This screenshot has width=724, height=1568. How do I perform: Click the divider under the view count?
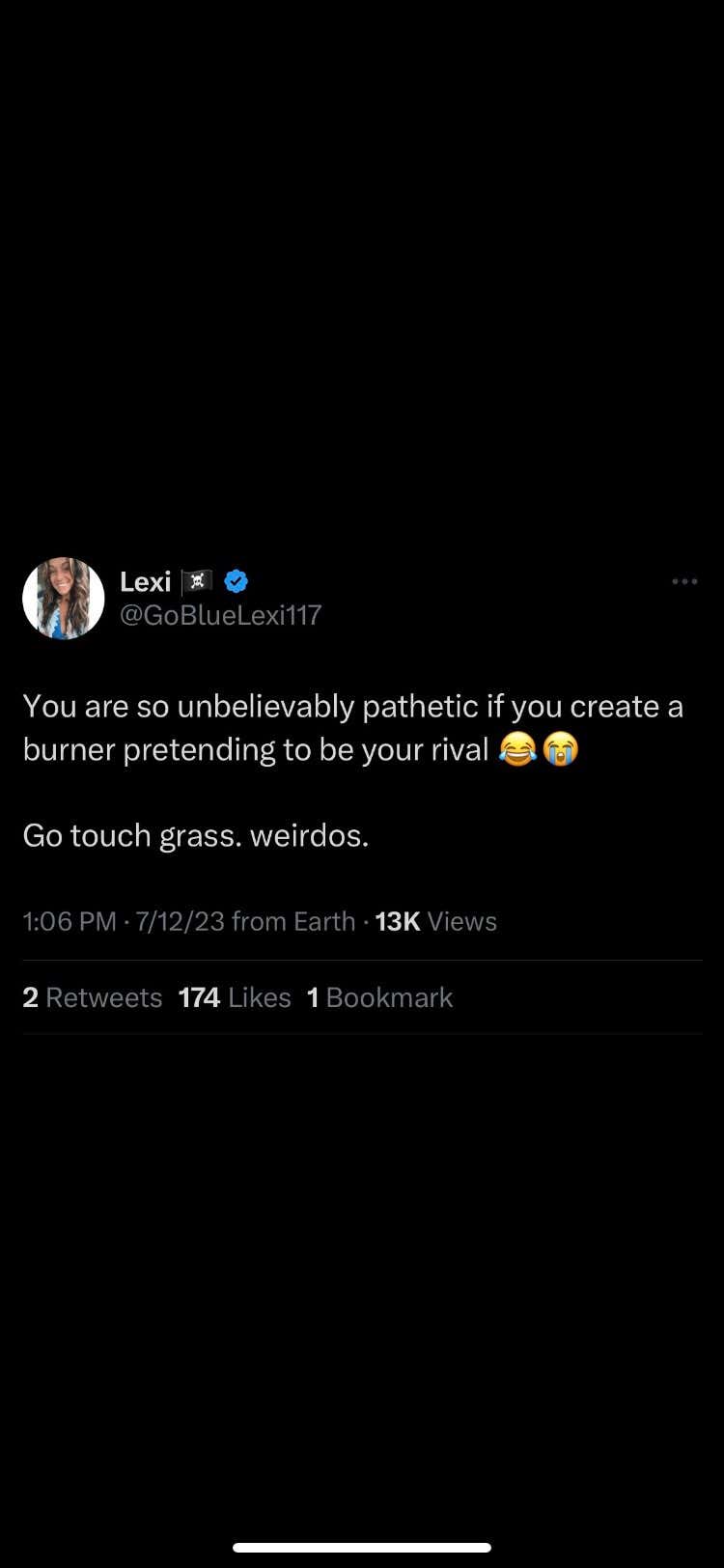(x=362, y=960)
